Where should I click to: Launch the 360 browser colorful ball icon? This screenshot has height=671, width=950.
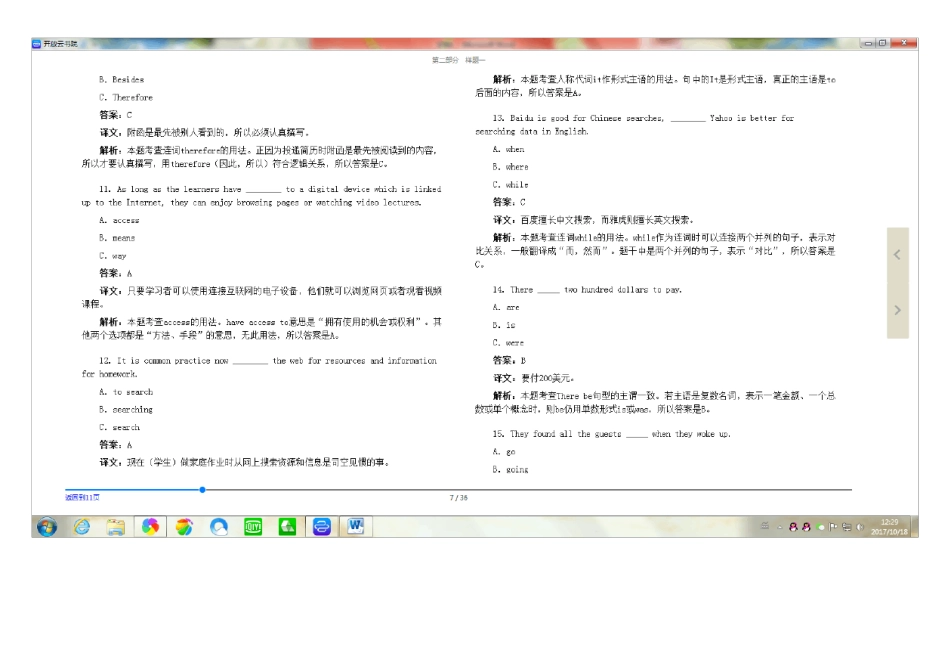pyautogui.click(x=184, y=527)
